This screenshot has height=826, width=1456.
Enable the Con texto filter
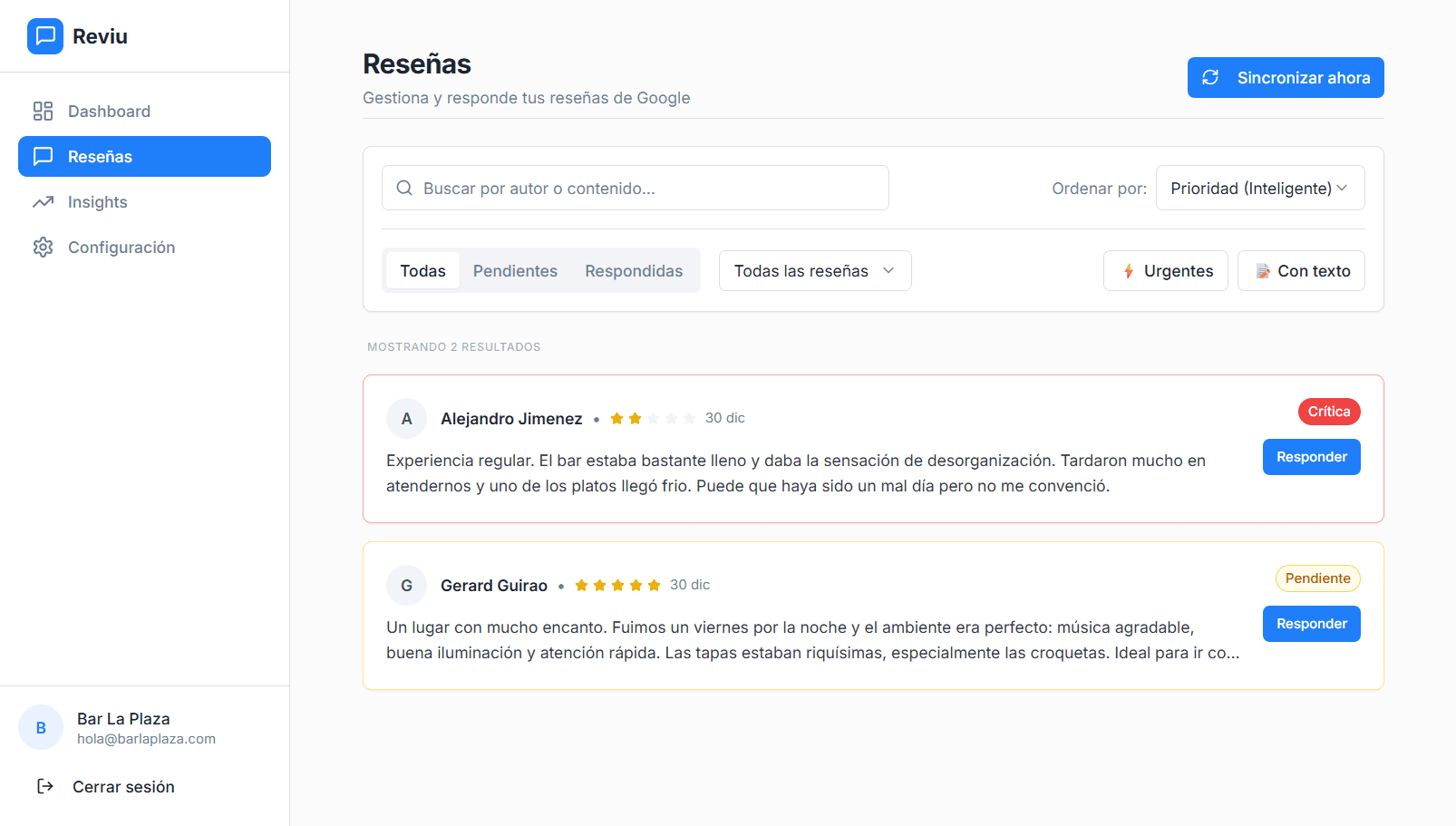pyautogui.click(x=1301, y=270)
